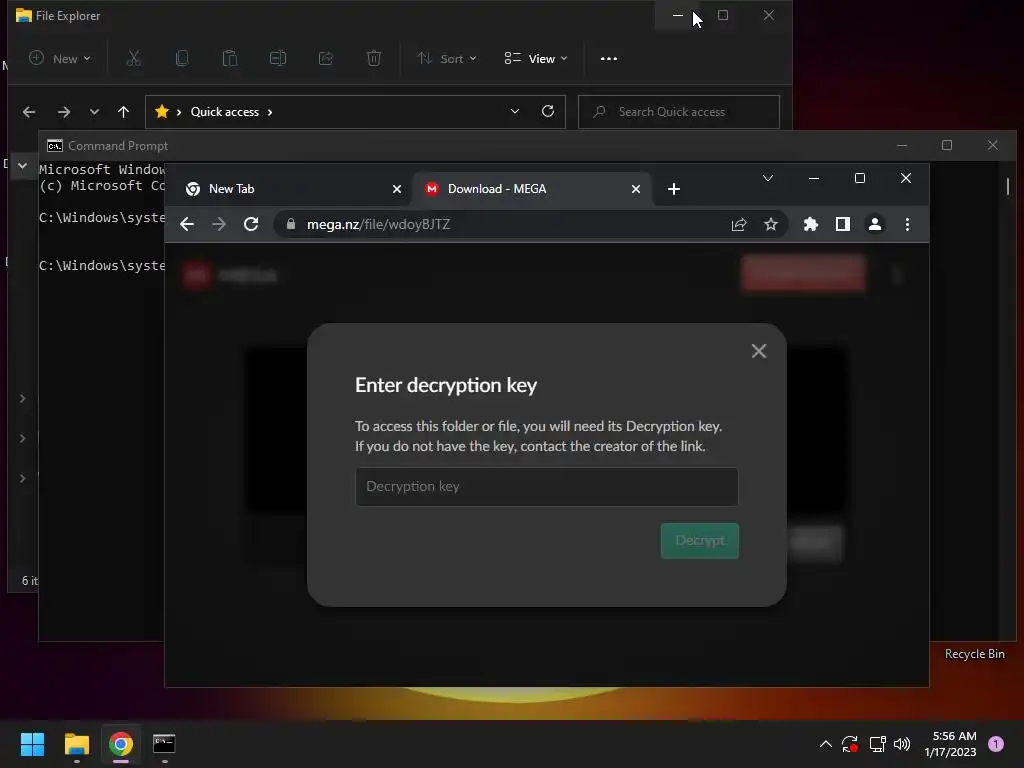The image size is (1024, 768).
Task: Close the decryption key dialog
Action: point(759,351)
